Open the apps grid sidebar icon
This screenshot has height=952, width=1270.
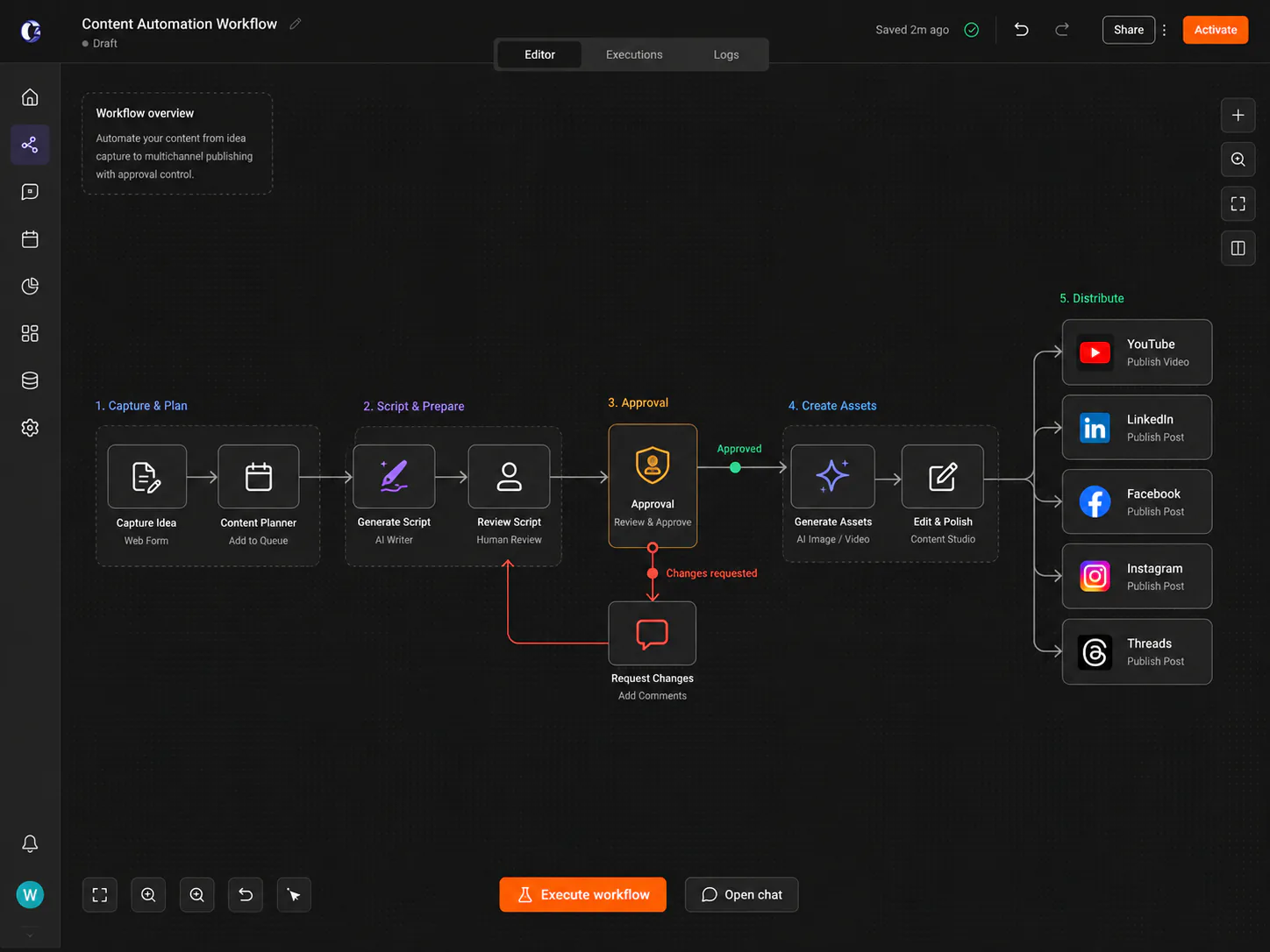pyautogui.click(x=30, y=333)
